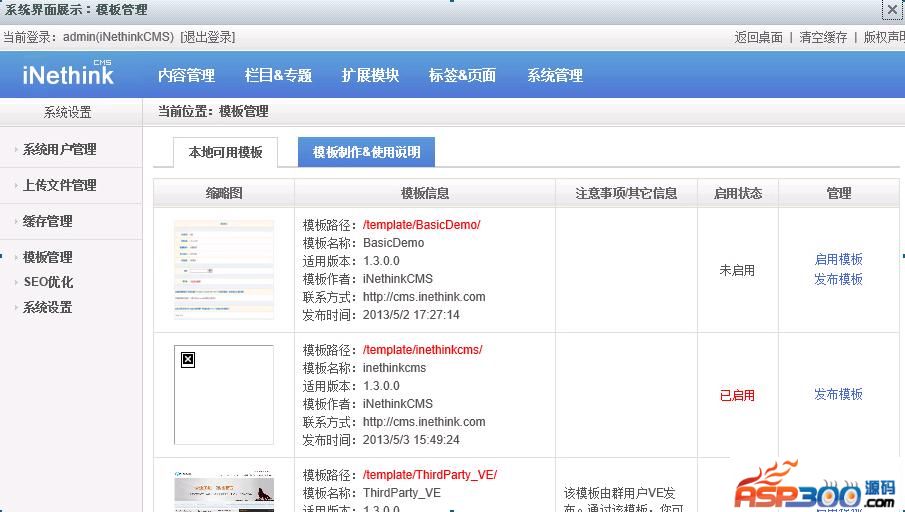Image resolution: width=905 pixels, height=512 pixels.
Task: Click the BasicDemo template thumbnail
Action: 224,269
